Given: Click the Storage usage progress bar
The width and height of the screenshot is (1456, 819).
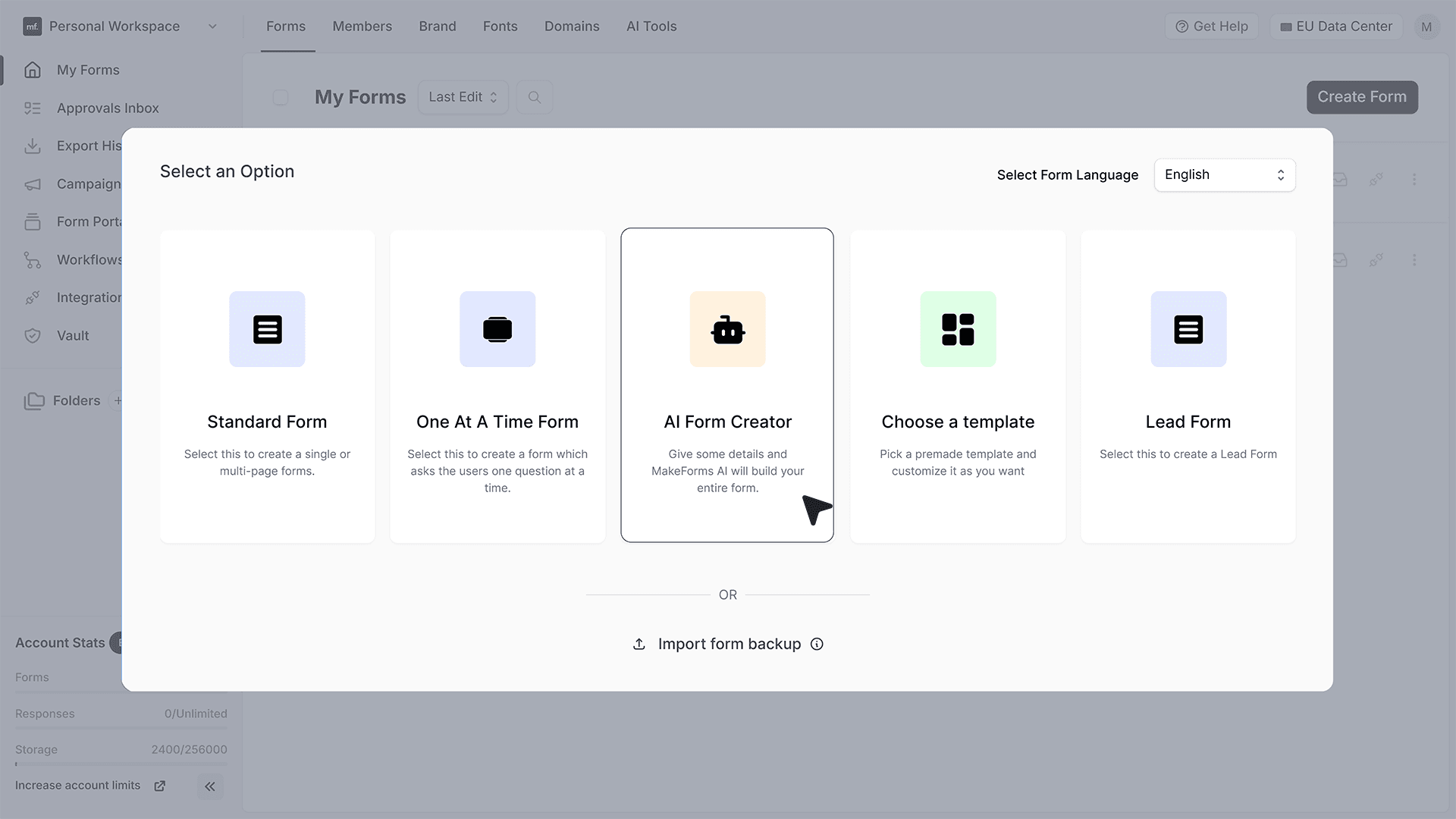Looking at the screenshot, I should click(121, 764).
